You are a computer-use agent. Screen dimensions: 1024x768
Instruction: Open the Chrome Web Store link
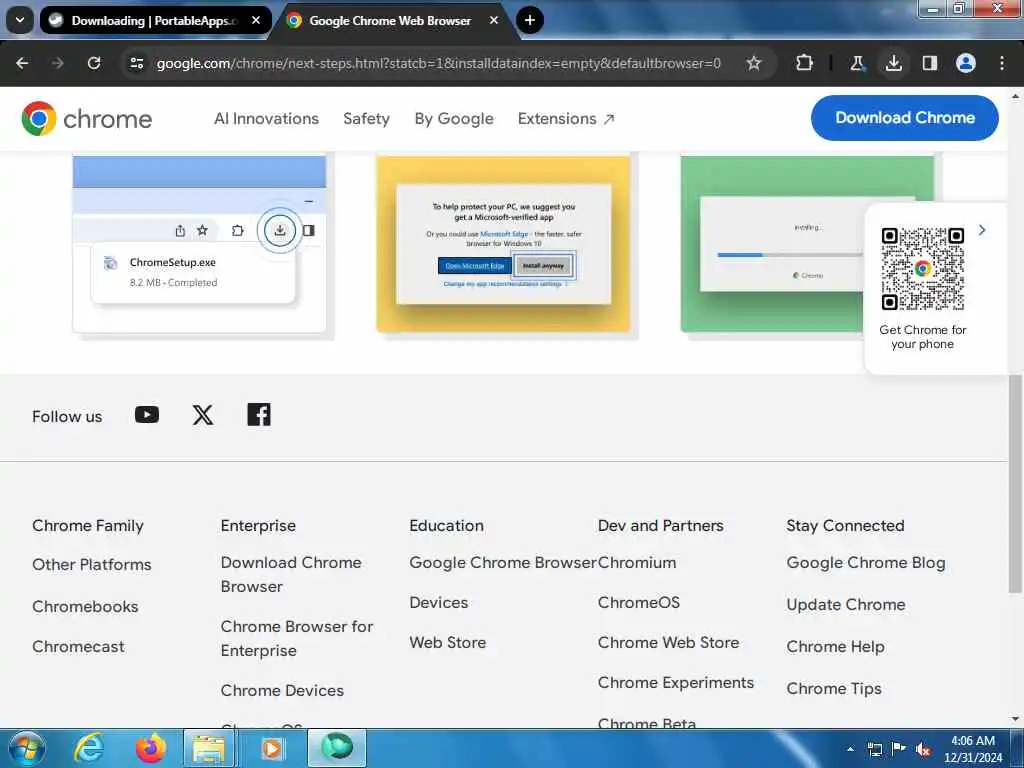pyautogui.click(x=668, y=643)
